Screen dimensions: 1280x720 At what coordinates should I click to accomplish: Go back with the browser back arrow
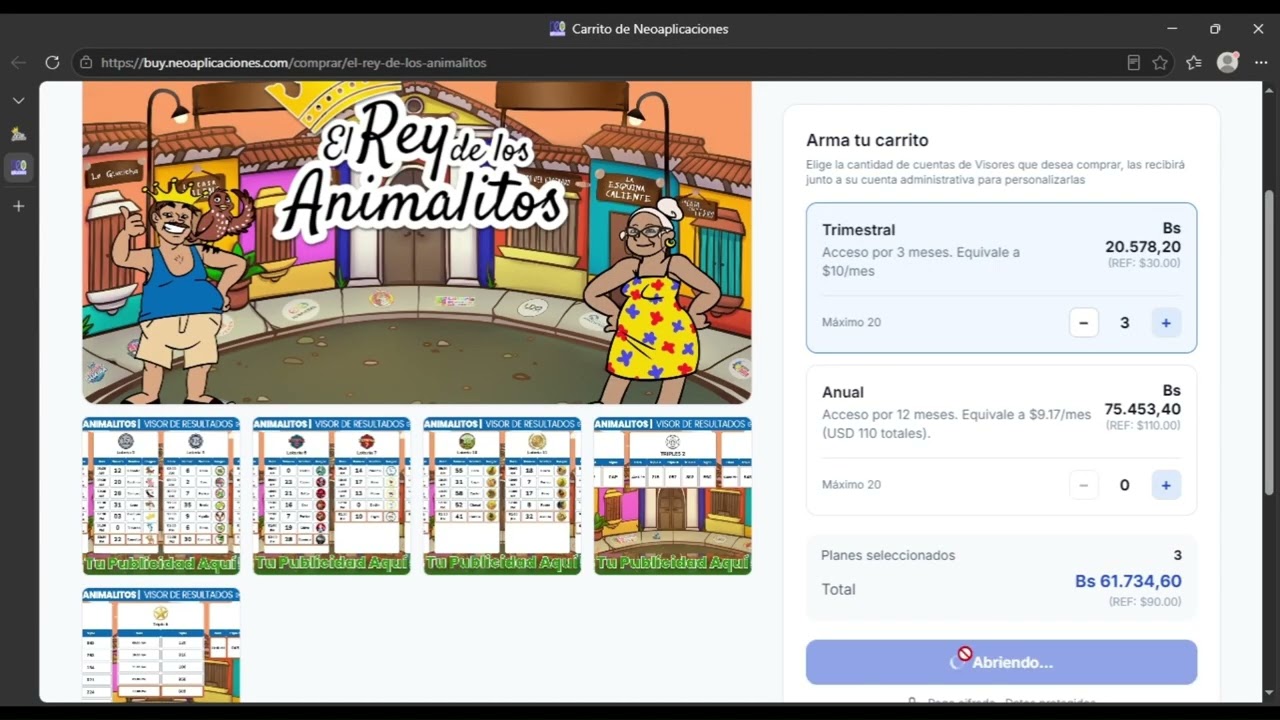click(x=18, y=62)
